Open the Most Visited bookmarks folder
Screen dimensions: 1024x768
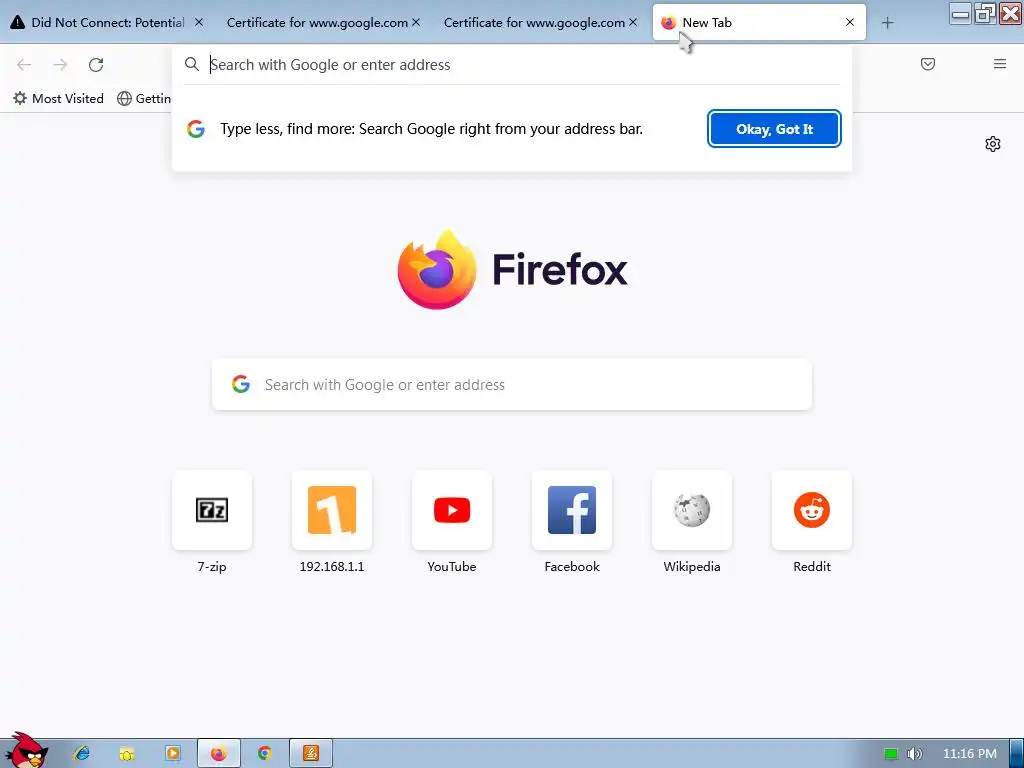click(x=58, y=98)
